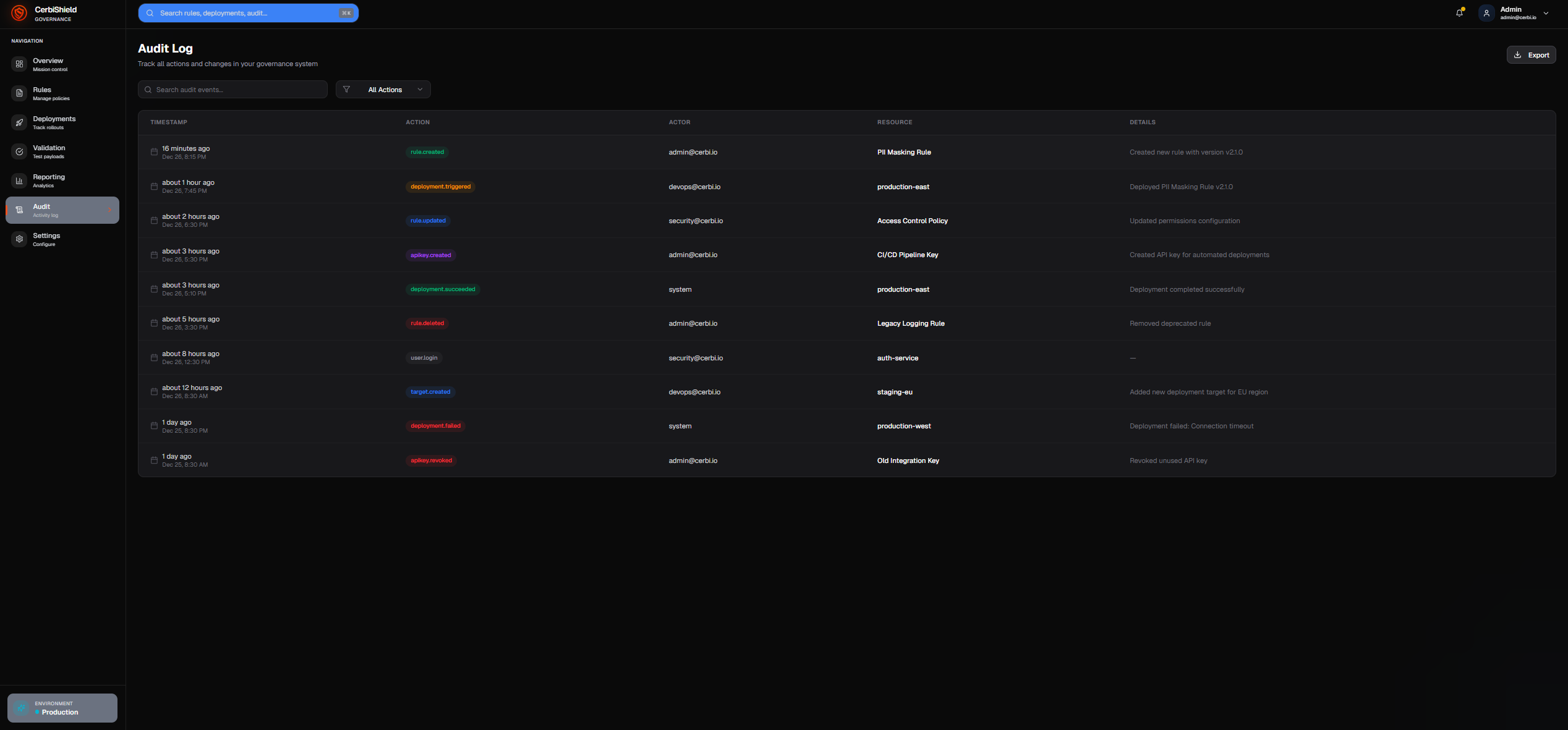
Task: Click the Timestamp column header
Action: (169, 122)
